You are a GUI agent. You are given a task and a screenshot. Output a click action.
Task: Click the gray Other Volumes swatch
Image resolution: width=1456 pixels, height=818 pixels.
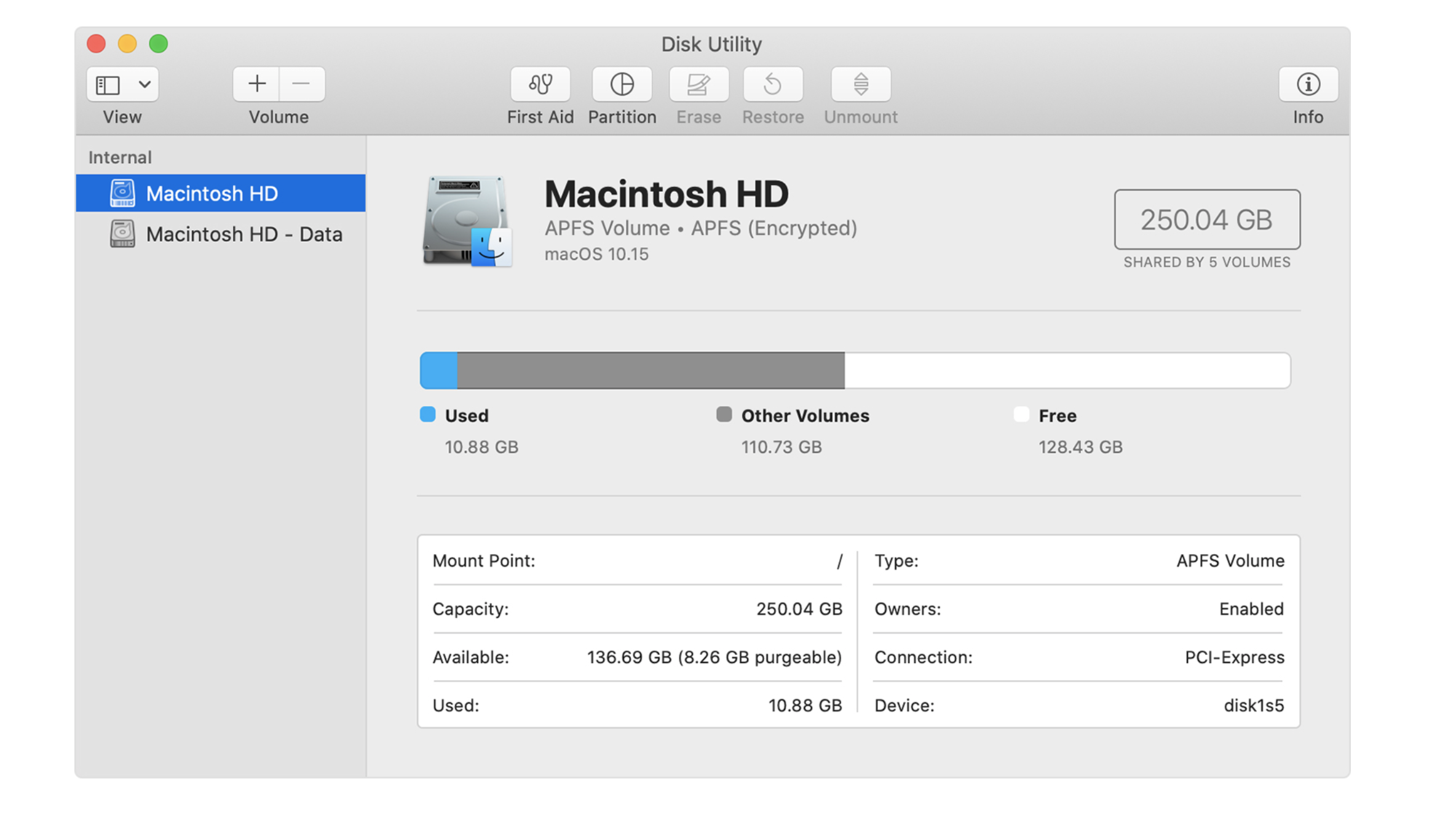pyautogui.click(x=724, y=415)
